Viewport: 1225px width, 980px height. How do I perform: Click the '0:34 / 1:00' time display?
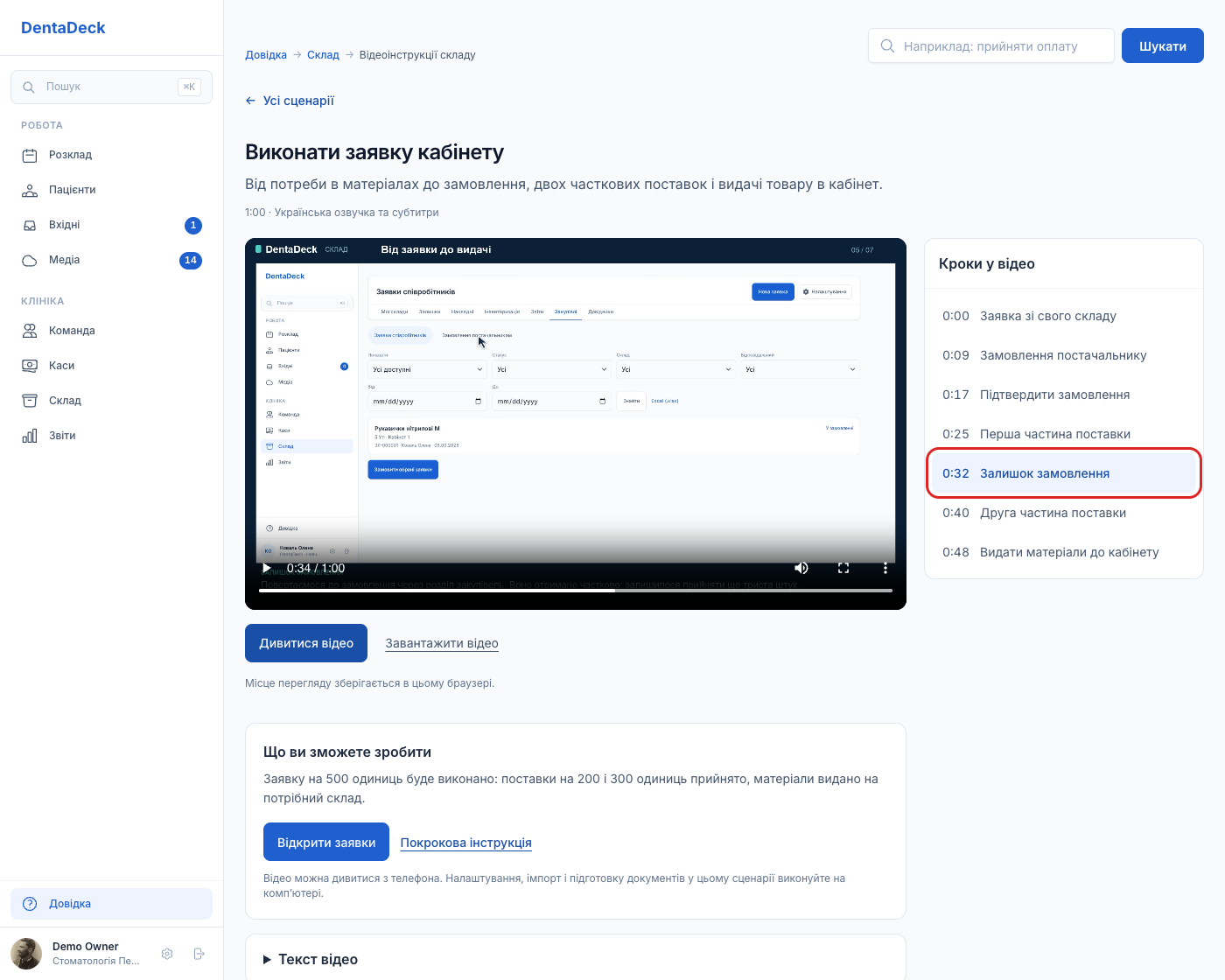coord(316,568)
